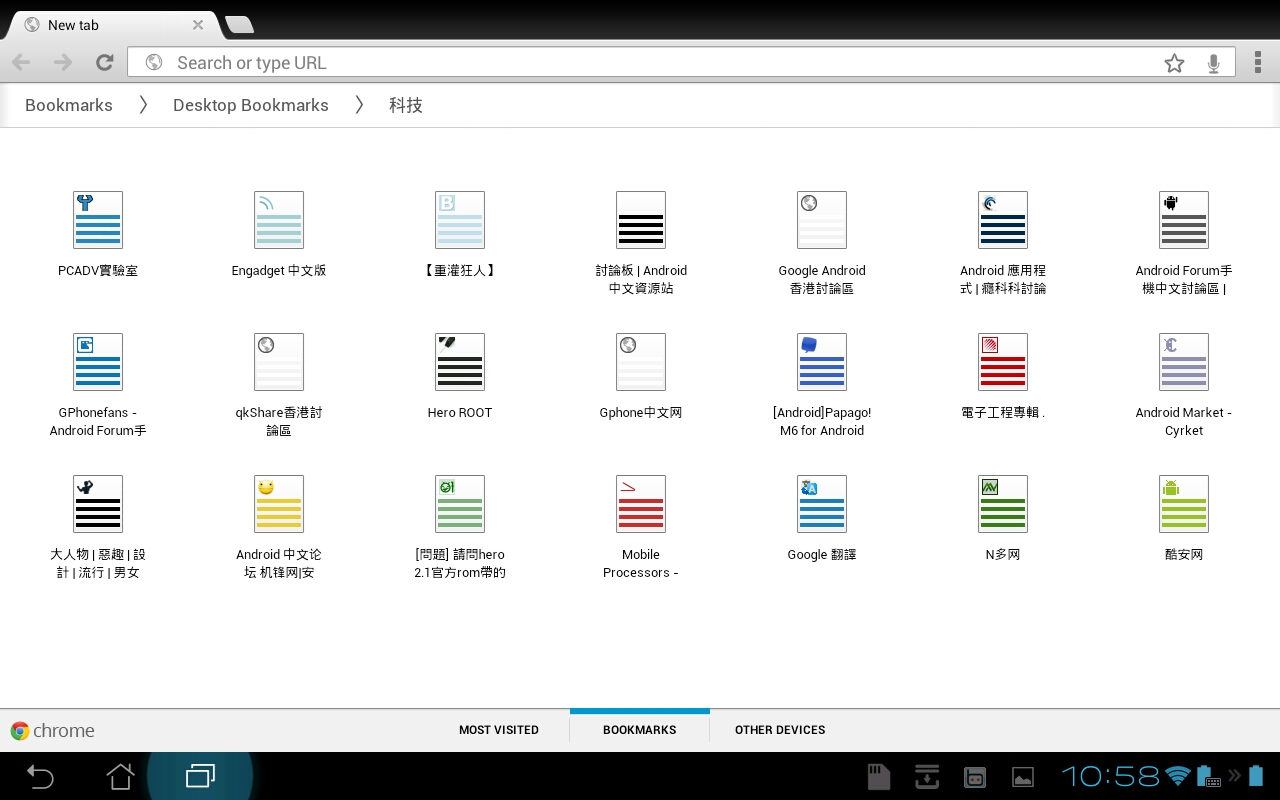Click the N多网 label text
This screenshot has width=1280, height=800.
[x=1003, y=554]
